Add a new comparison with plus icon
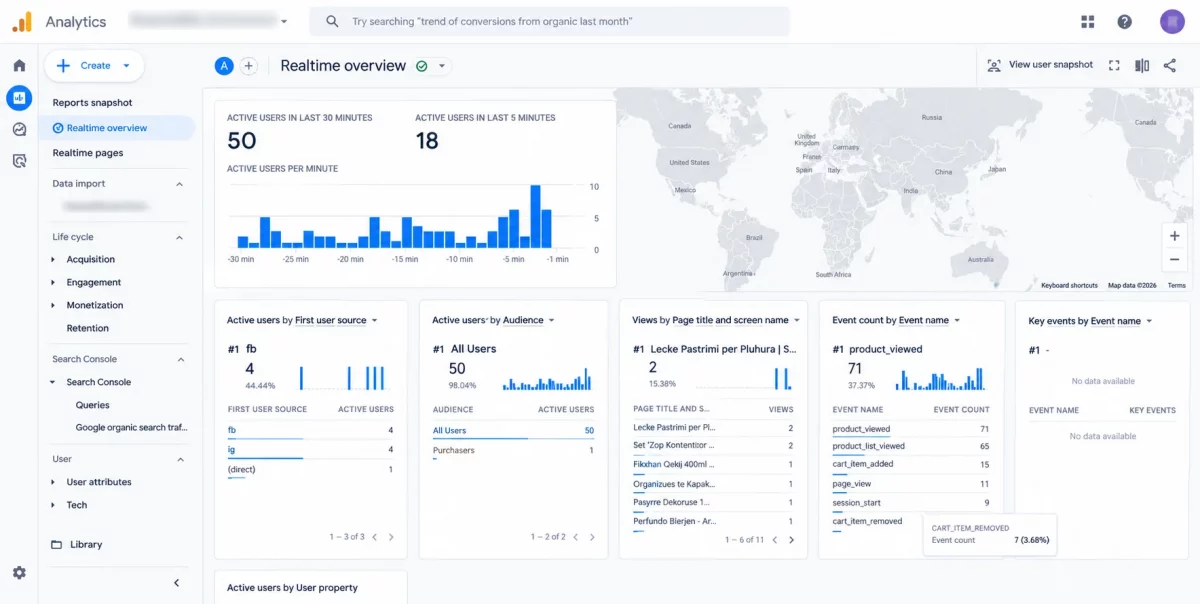Screen dimensions: 1200x604 click(249, 66)
